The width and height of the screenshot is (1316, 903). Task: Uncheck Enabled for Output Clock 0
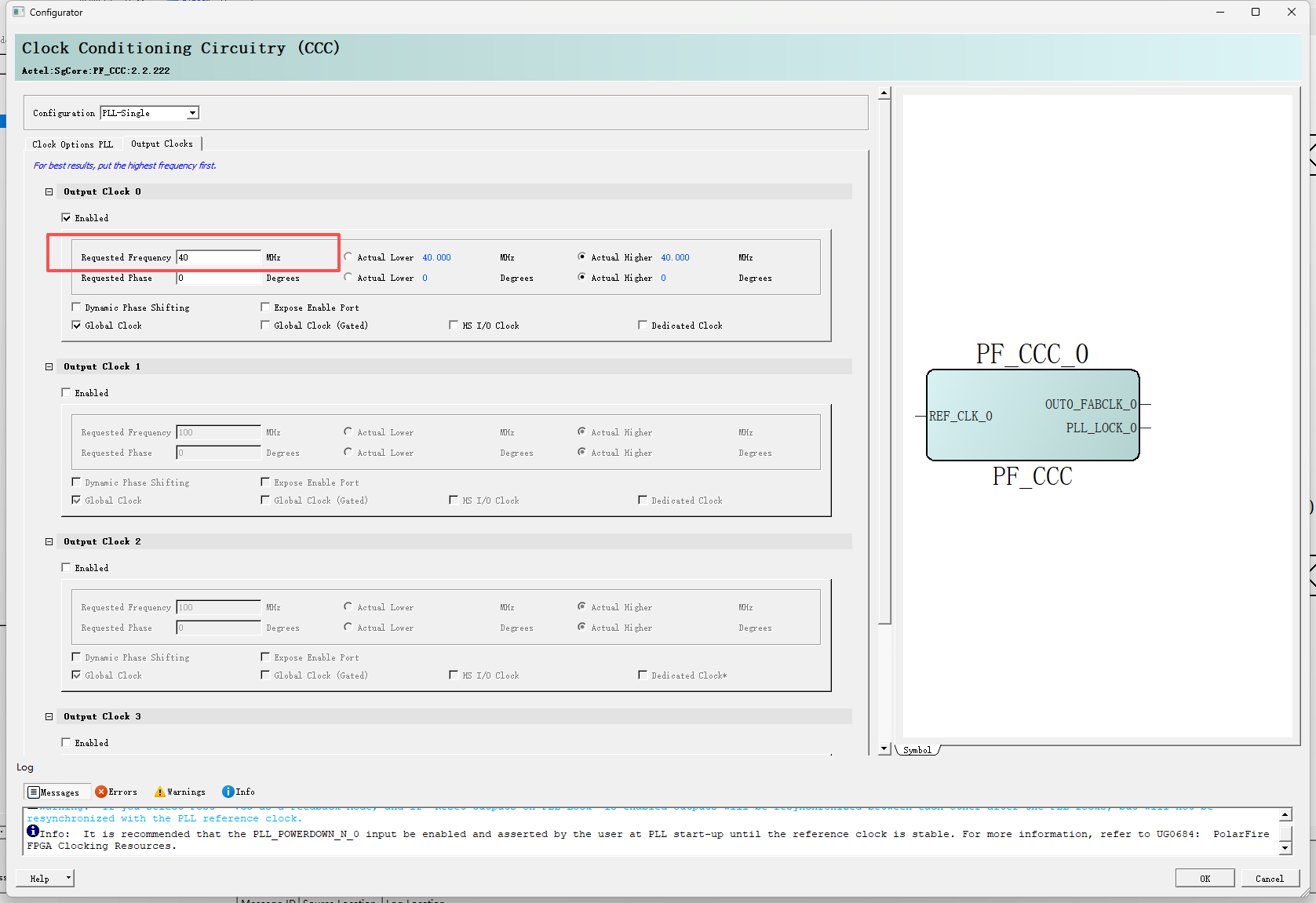pos(66,218)
